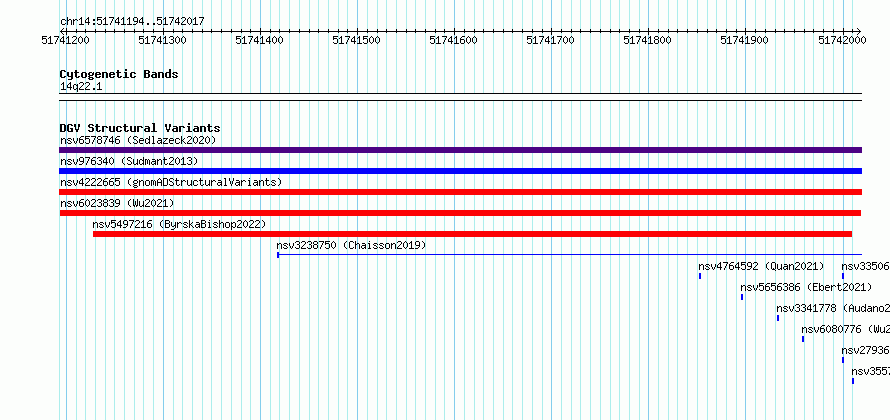Viewport: 890px width, 420px height.
Task: Click ruler position 51741600
Action: tap(454, 40)
